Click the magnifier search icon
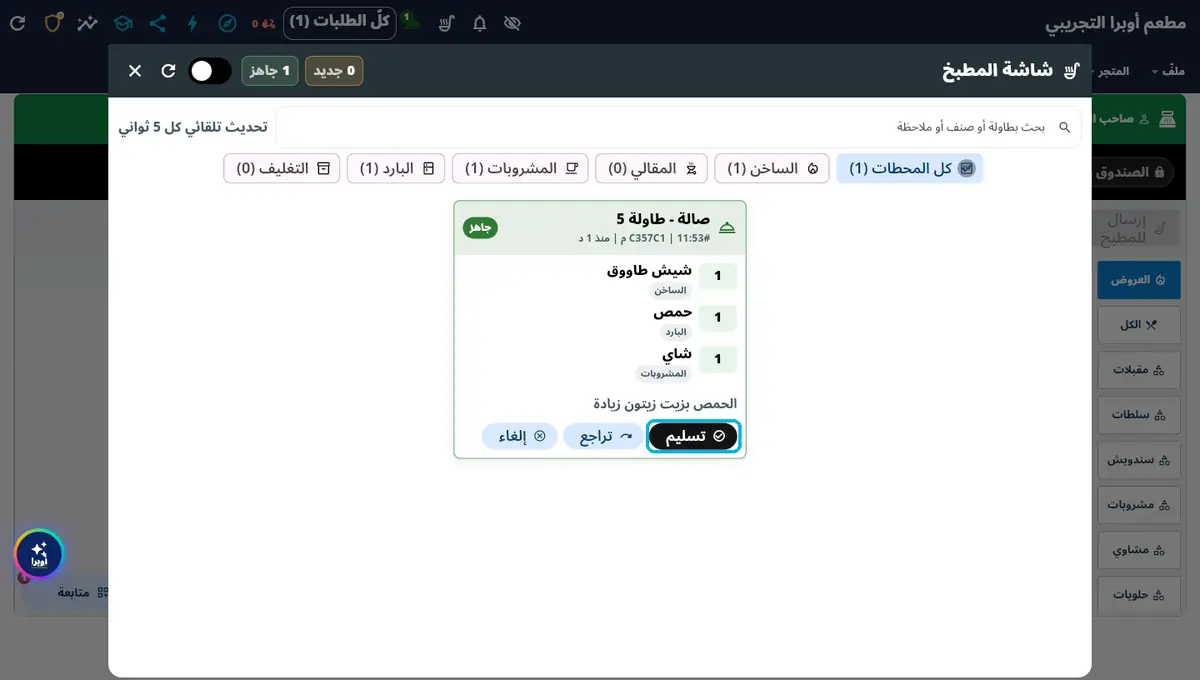The image size is (1200, 680). pyautogui.click(x=1064, y=127)
